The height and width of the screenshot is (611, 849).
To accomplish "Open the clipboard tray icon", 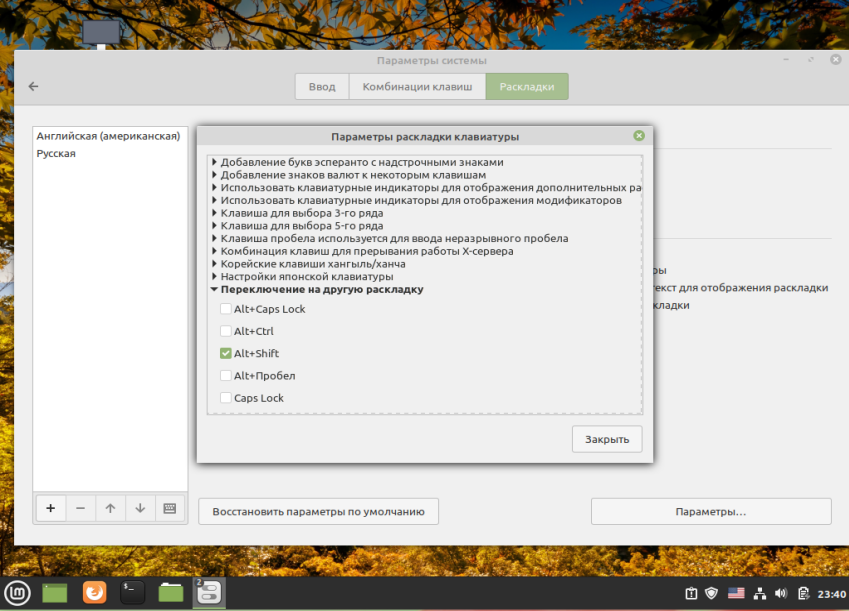I will 804,594.
